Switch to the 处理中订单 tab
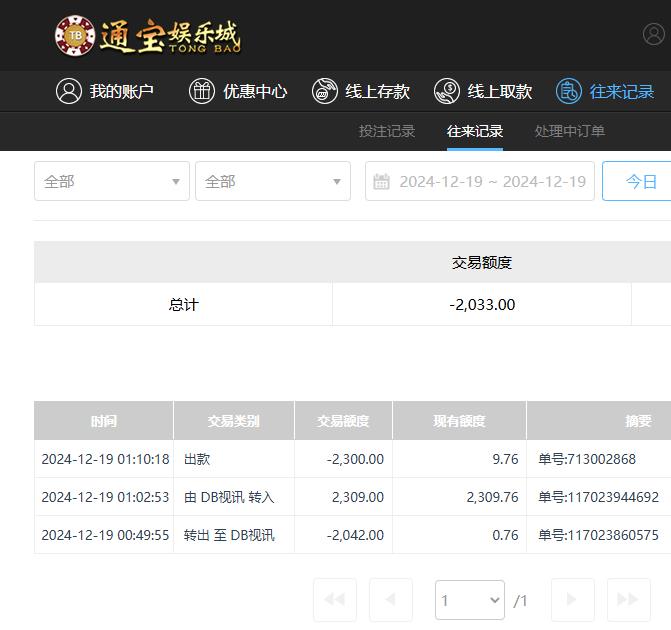 click(x=570, y=131)
